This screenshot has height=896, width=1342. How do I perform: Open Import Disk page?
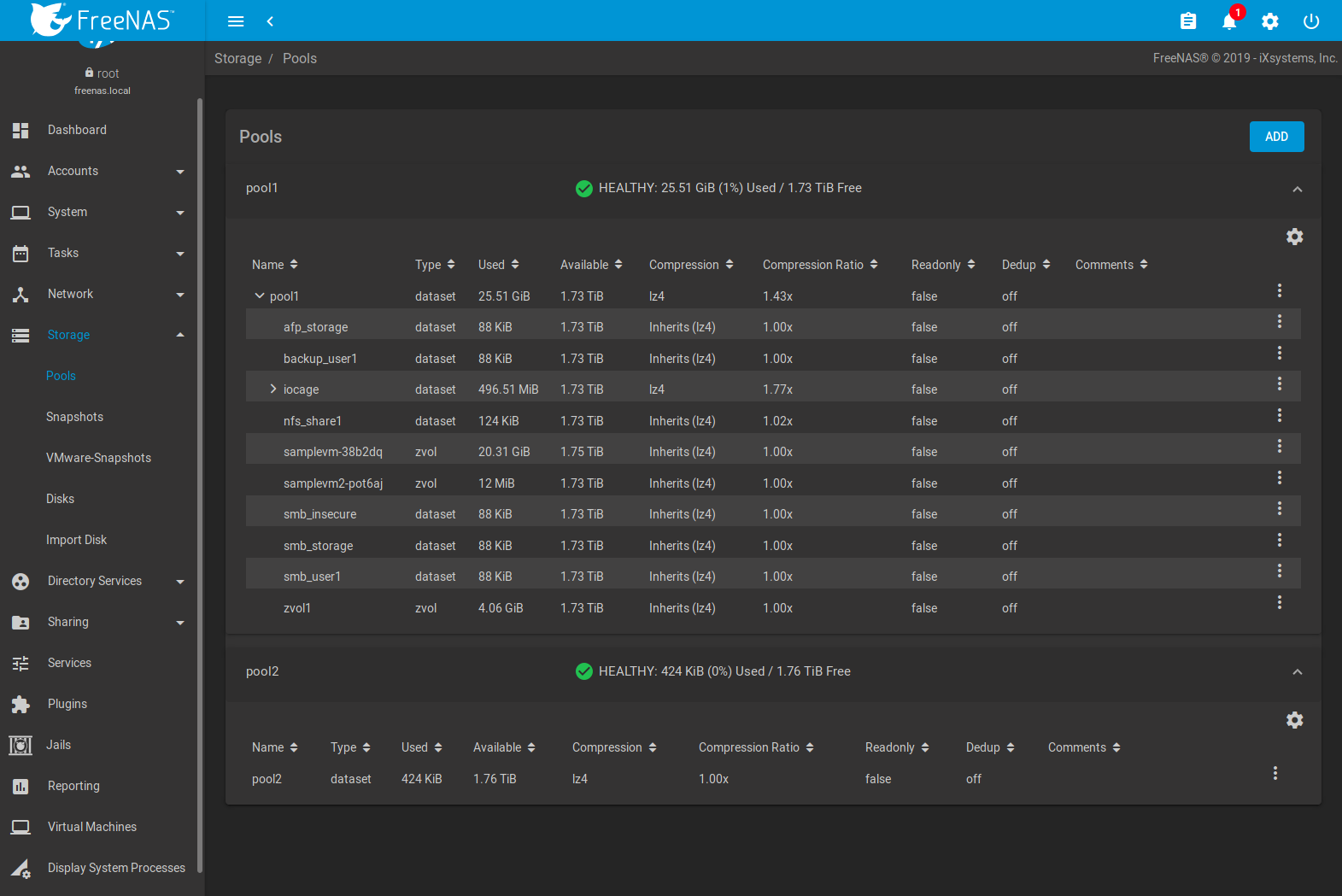[76, 540]
